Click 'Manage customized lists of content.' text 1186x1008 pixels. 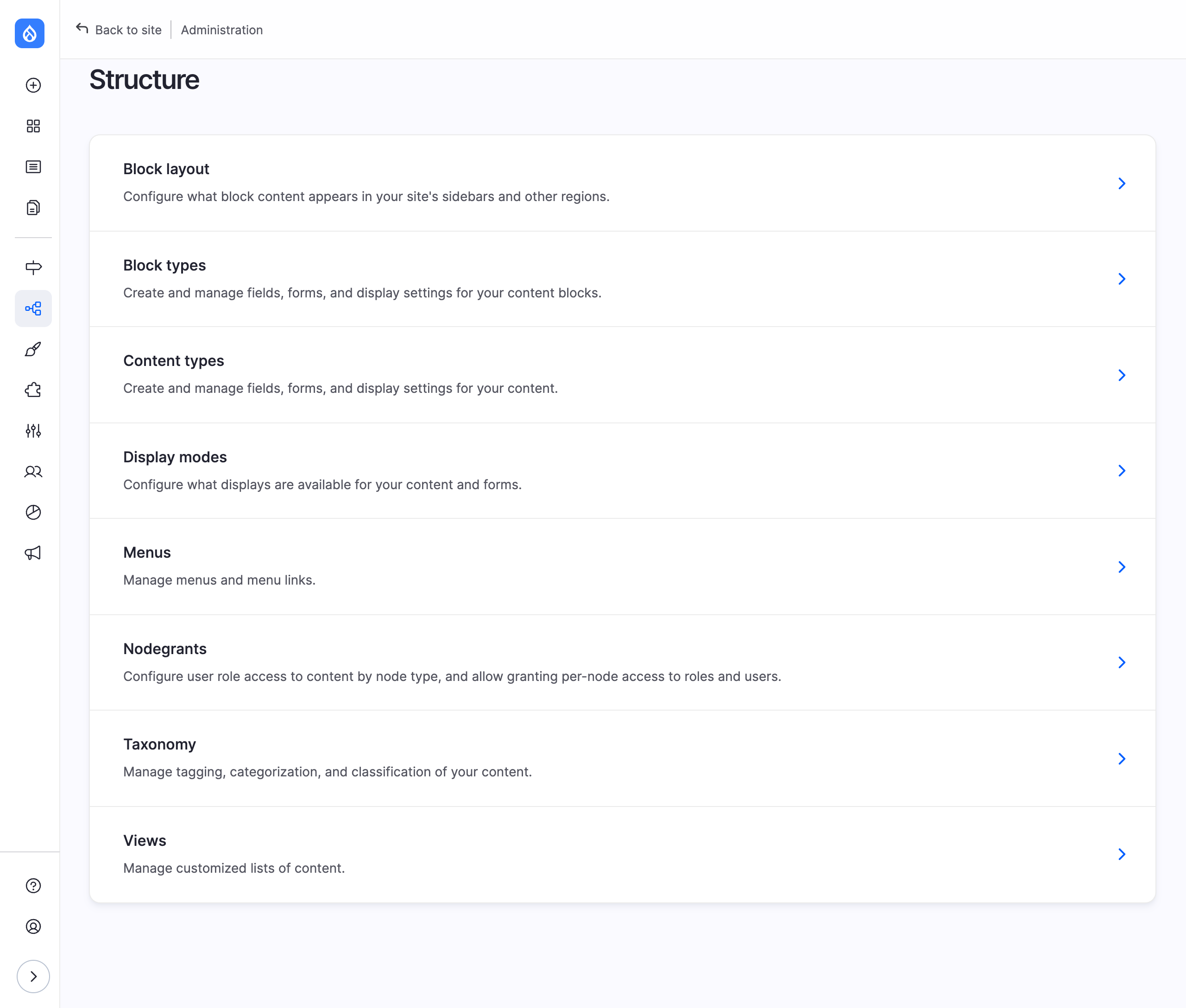[234, 868]
